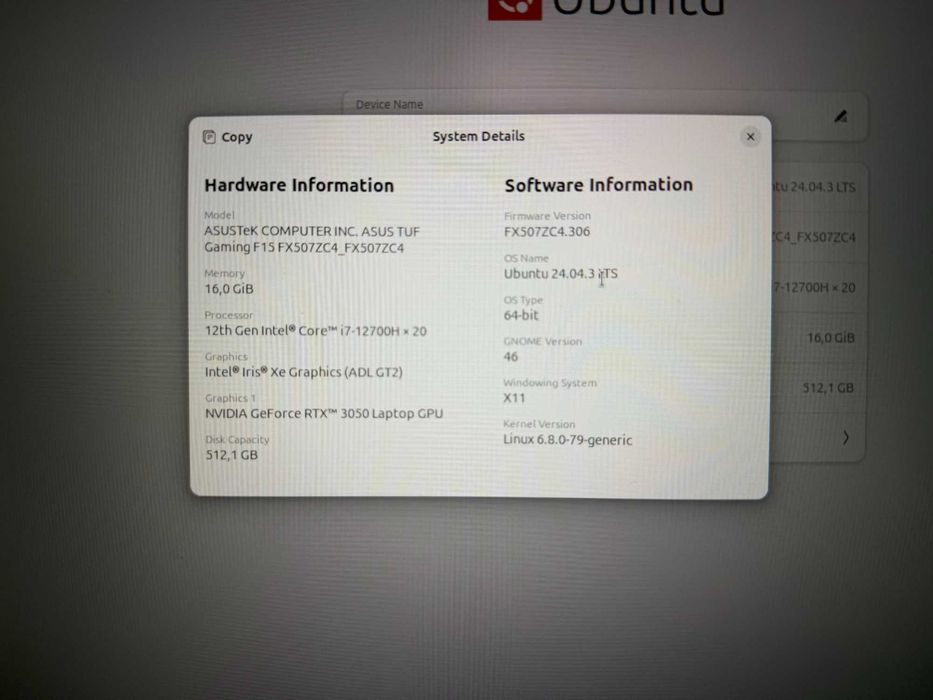Click the 'Software Information' heading
Image resolution: width=933 pixels, height=700 pixels.
(x=599, y=185)
